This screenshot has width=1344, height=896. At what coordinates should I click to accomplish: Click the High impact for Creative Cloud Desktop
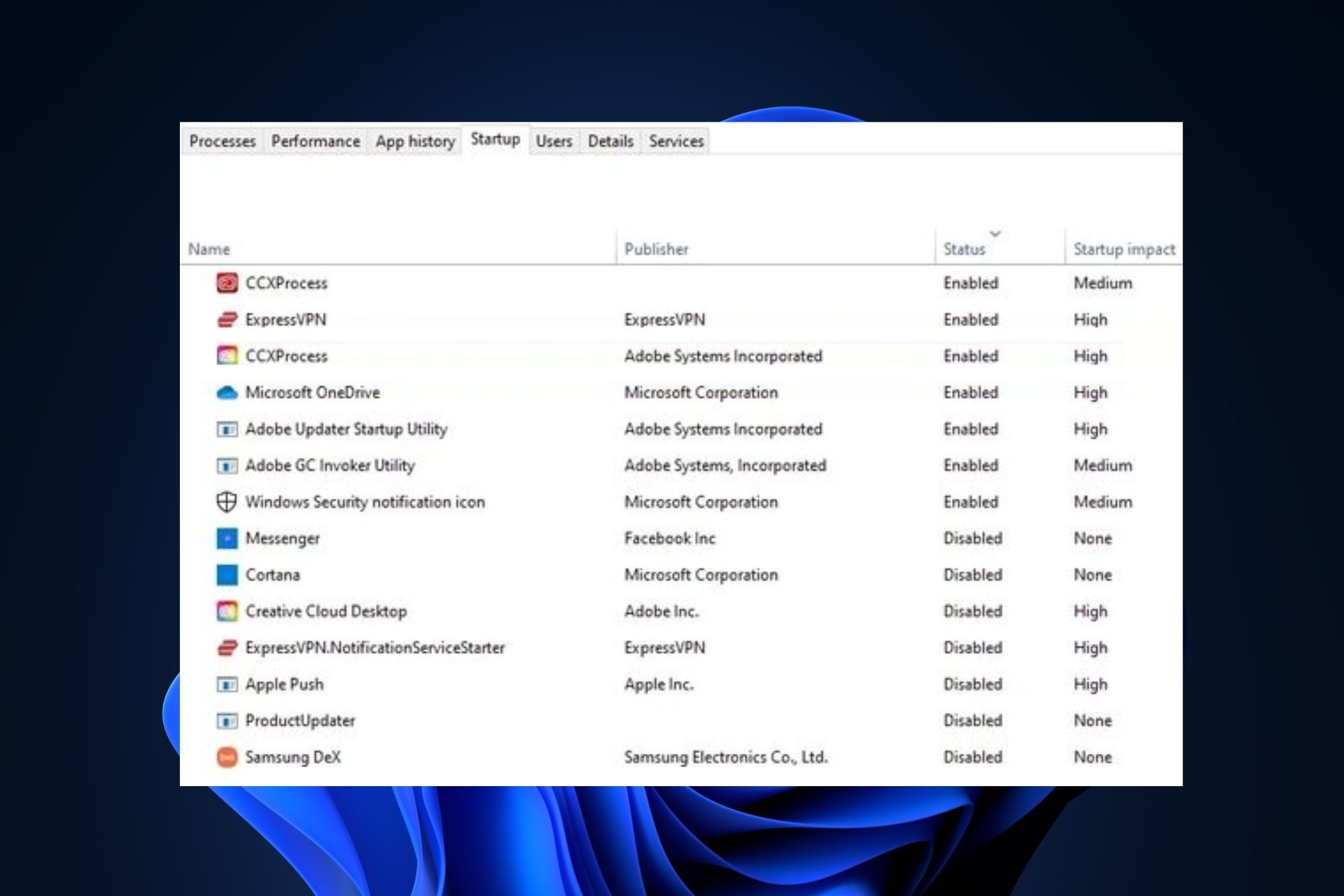point(1091,611)
